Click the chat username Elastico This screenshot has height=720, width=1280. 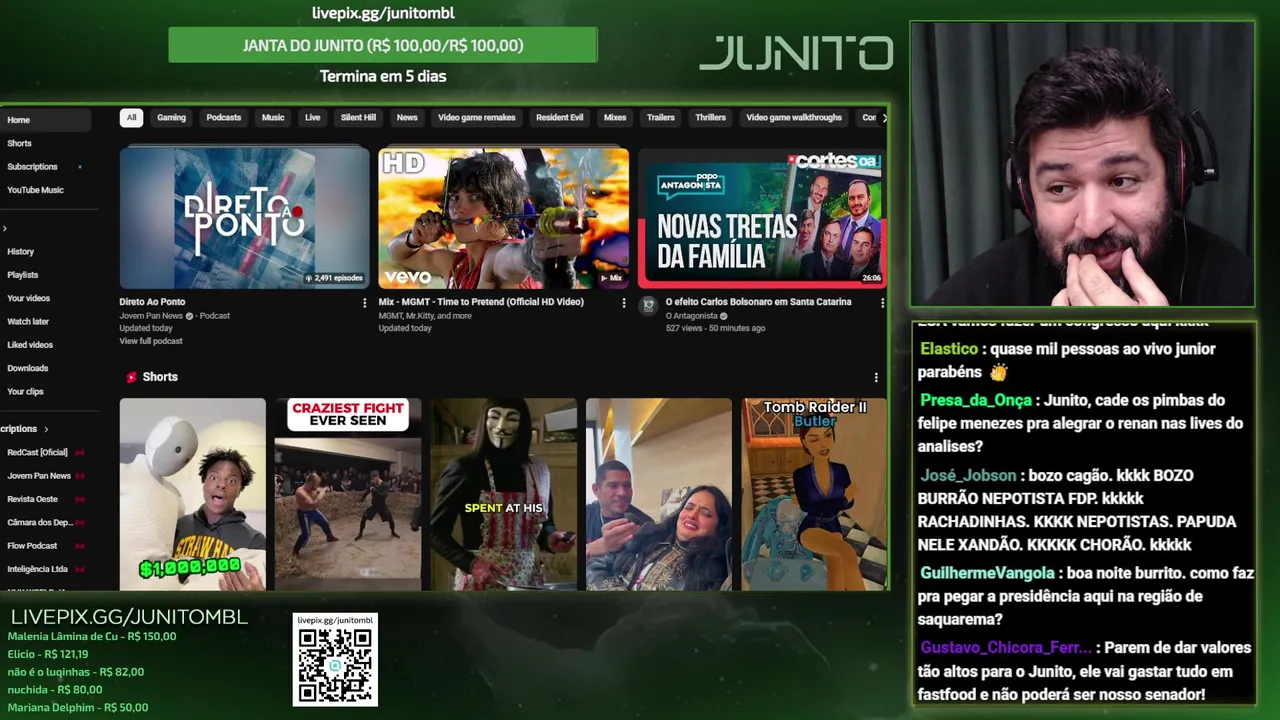tap(948, 349)
